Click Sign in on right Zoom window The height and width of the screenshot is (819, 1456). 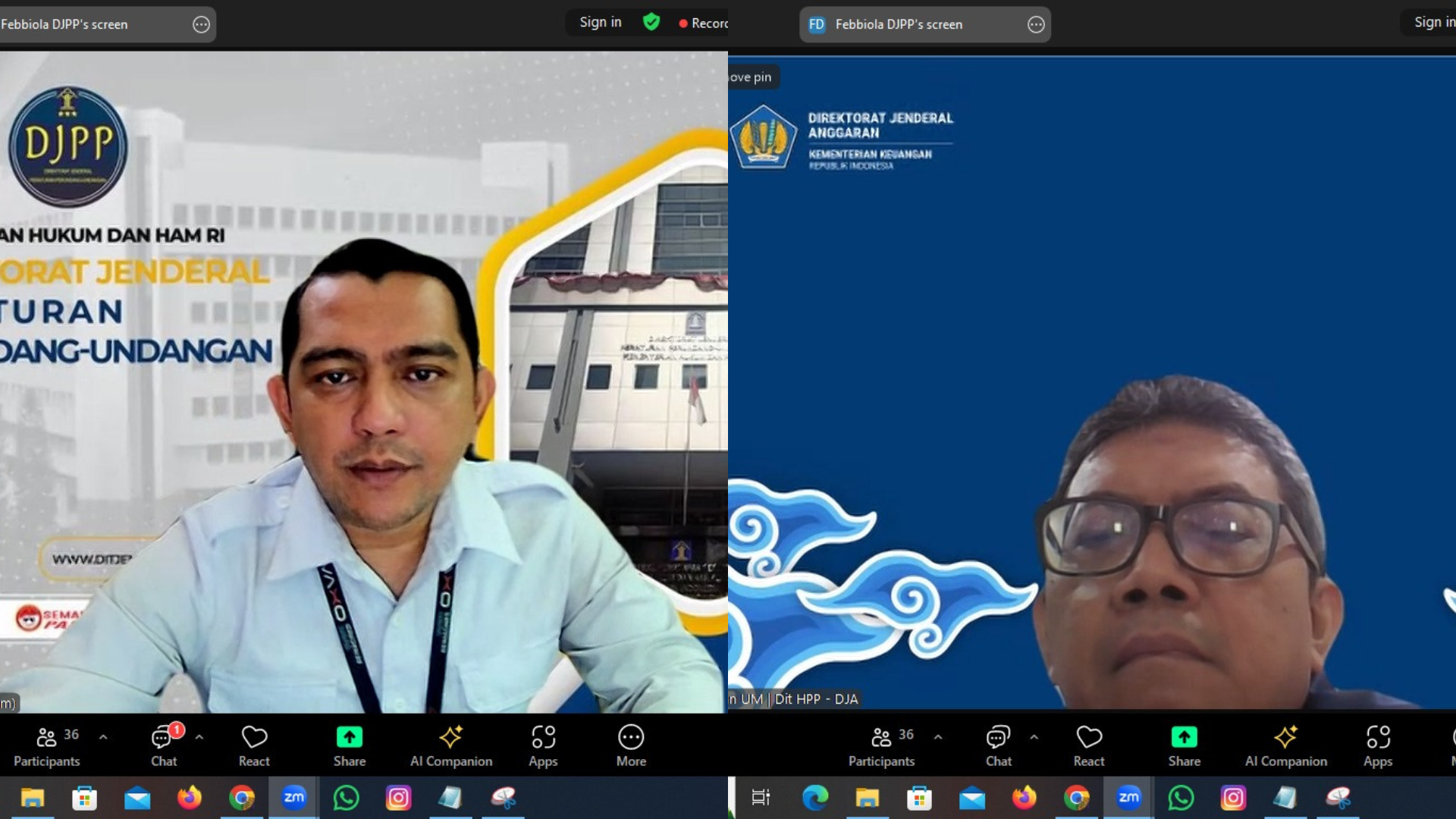[1434, 23]
